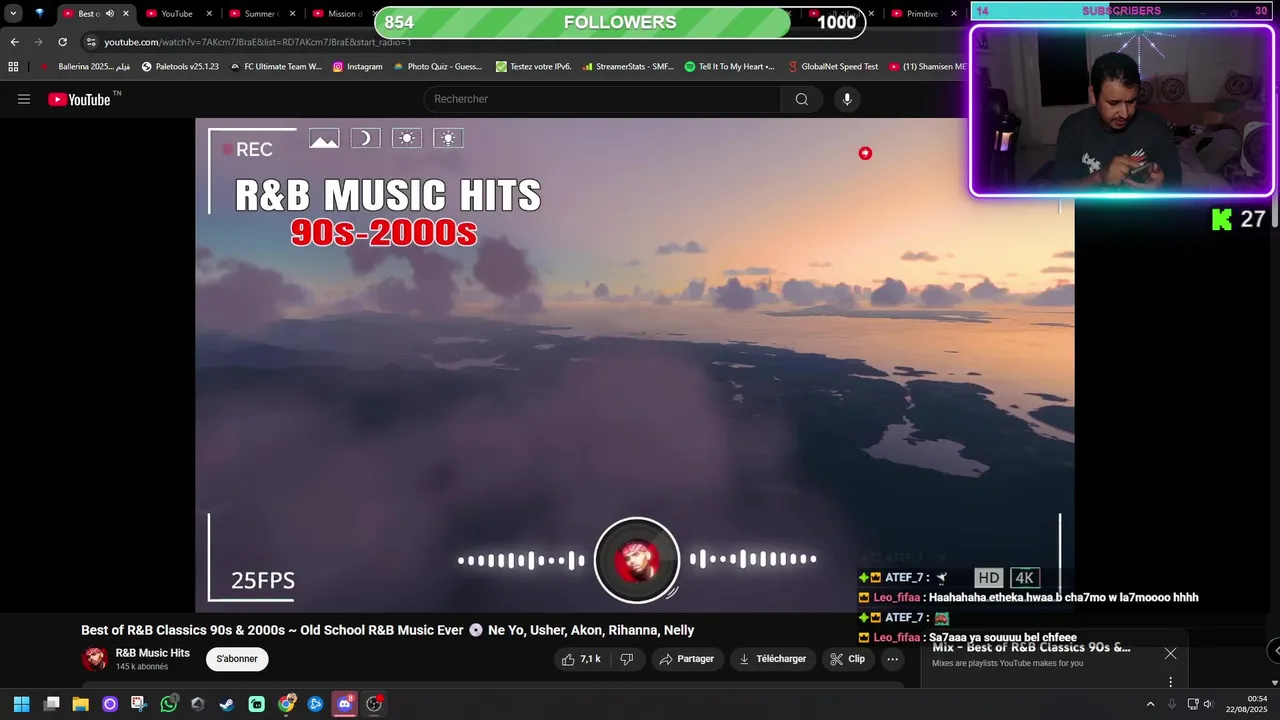Open WhatsApp from taskbar
Screen dimensions: 1280x720
coord(169,704)
